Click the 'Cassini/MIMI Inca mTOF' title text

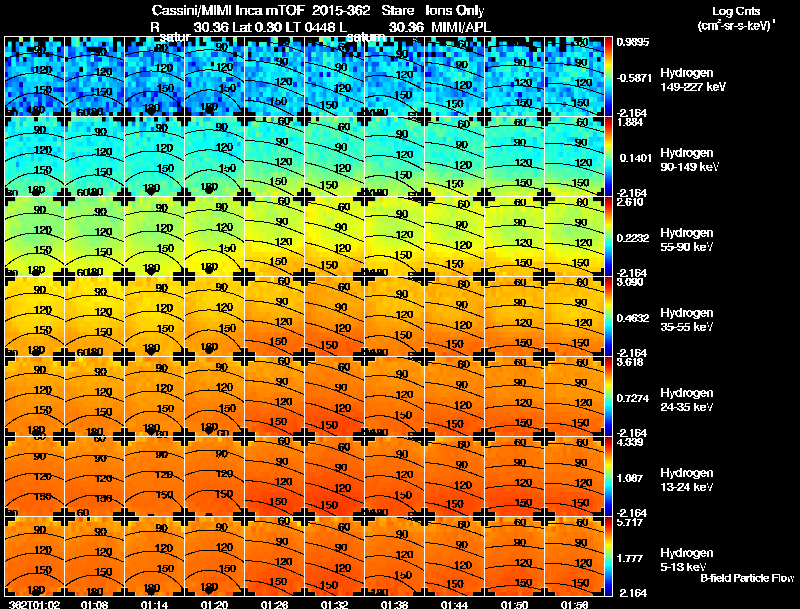228,11
